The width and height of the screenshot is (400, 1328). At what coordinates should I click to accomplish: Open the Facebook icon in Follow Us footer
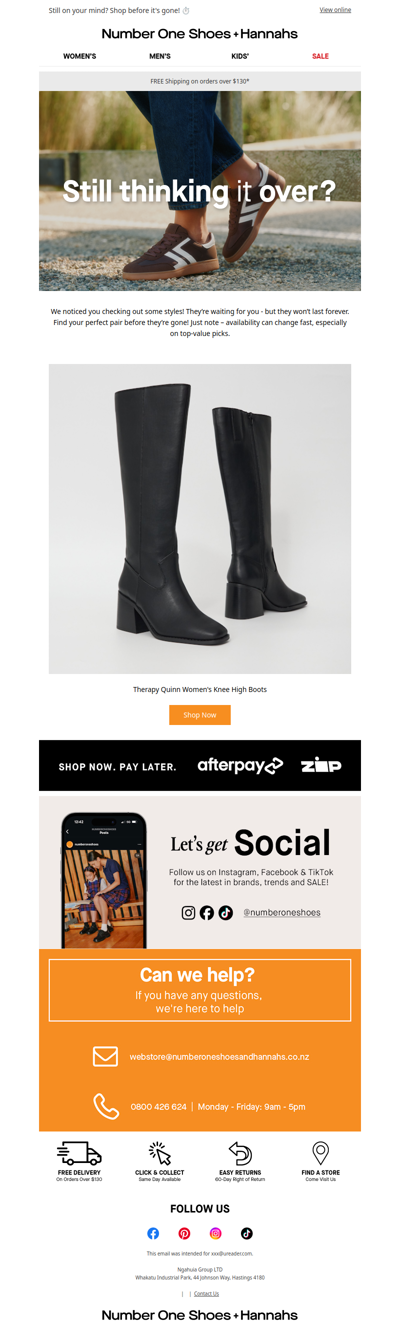153,1233
